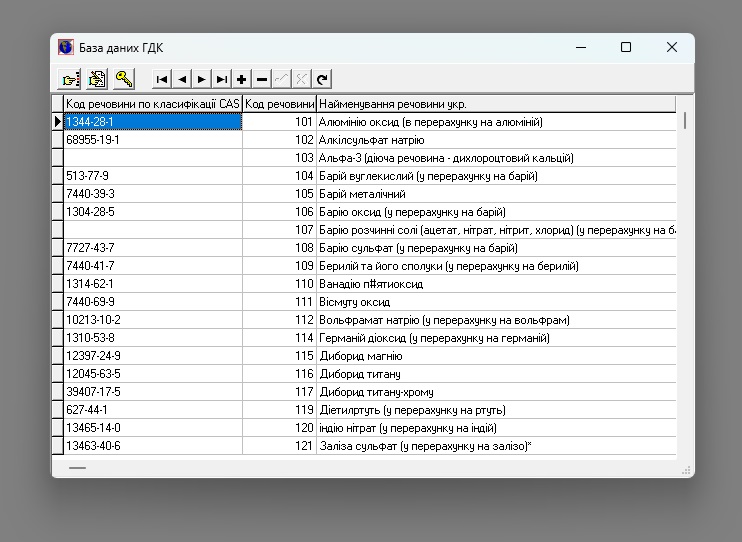The image size is (742, 542).
Task: Refresh data with the circular arrow button
Action: 322,79
